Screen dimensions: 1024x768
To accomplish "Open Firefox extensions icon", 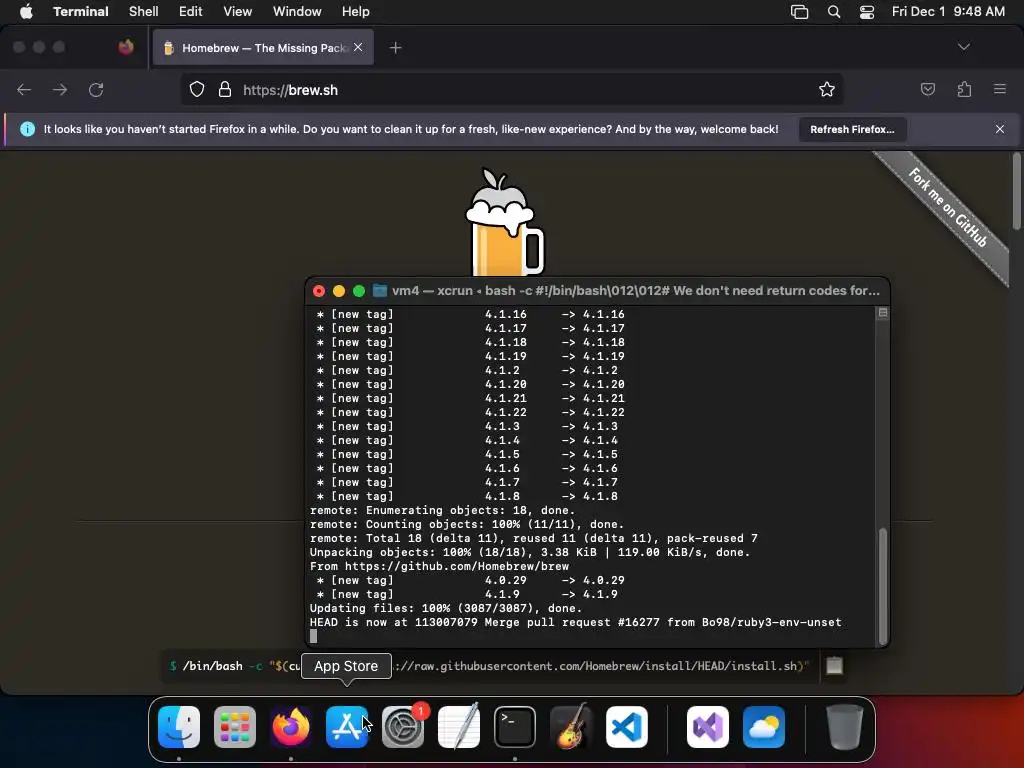I will point(964,89).
